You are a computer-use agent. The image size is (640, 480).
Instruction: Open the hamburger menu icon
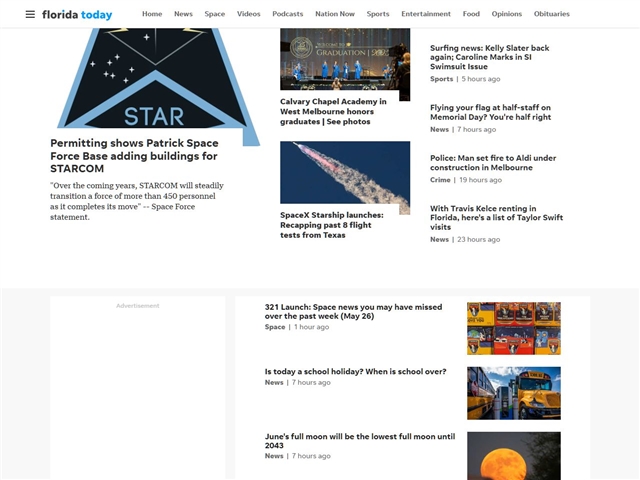[30, 14]
